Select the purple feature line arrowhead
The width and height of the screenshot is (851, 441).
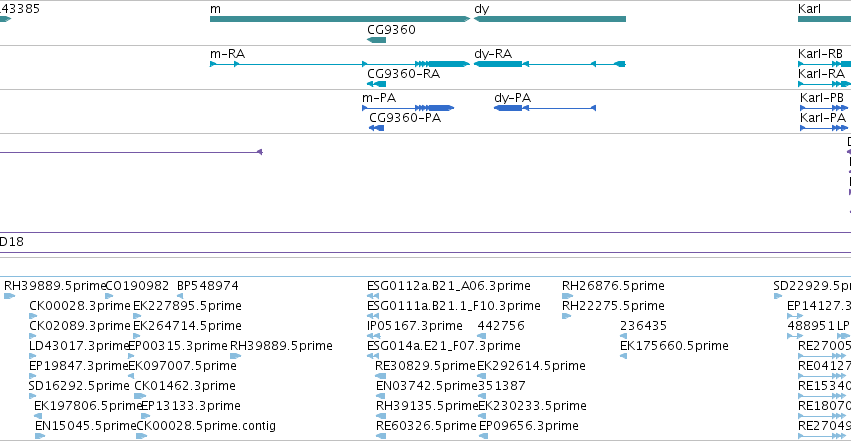[260, 152]
